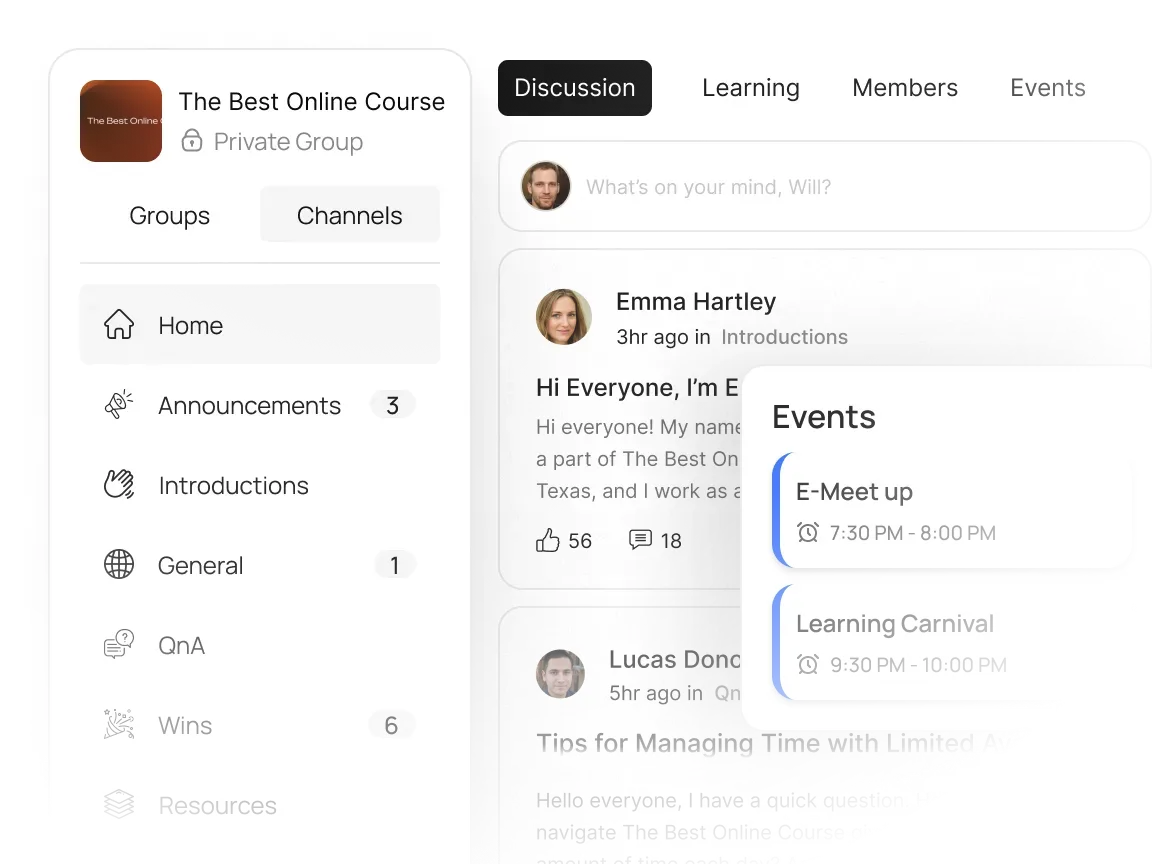Open the Resources channel

point(260,804)
